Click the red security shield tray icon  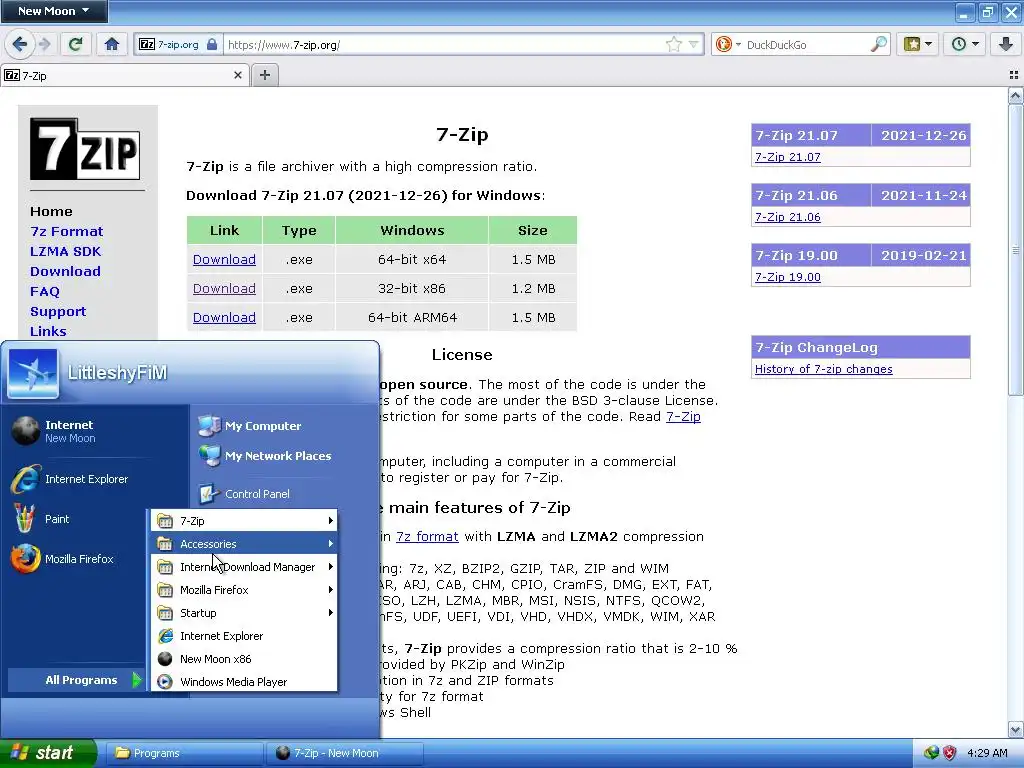[949, 753]
